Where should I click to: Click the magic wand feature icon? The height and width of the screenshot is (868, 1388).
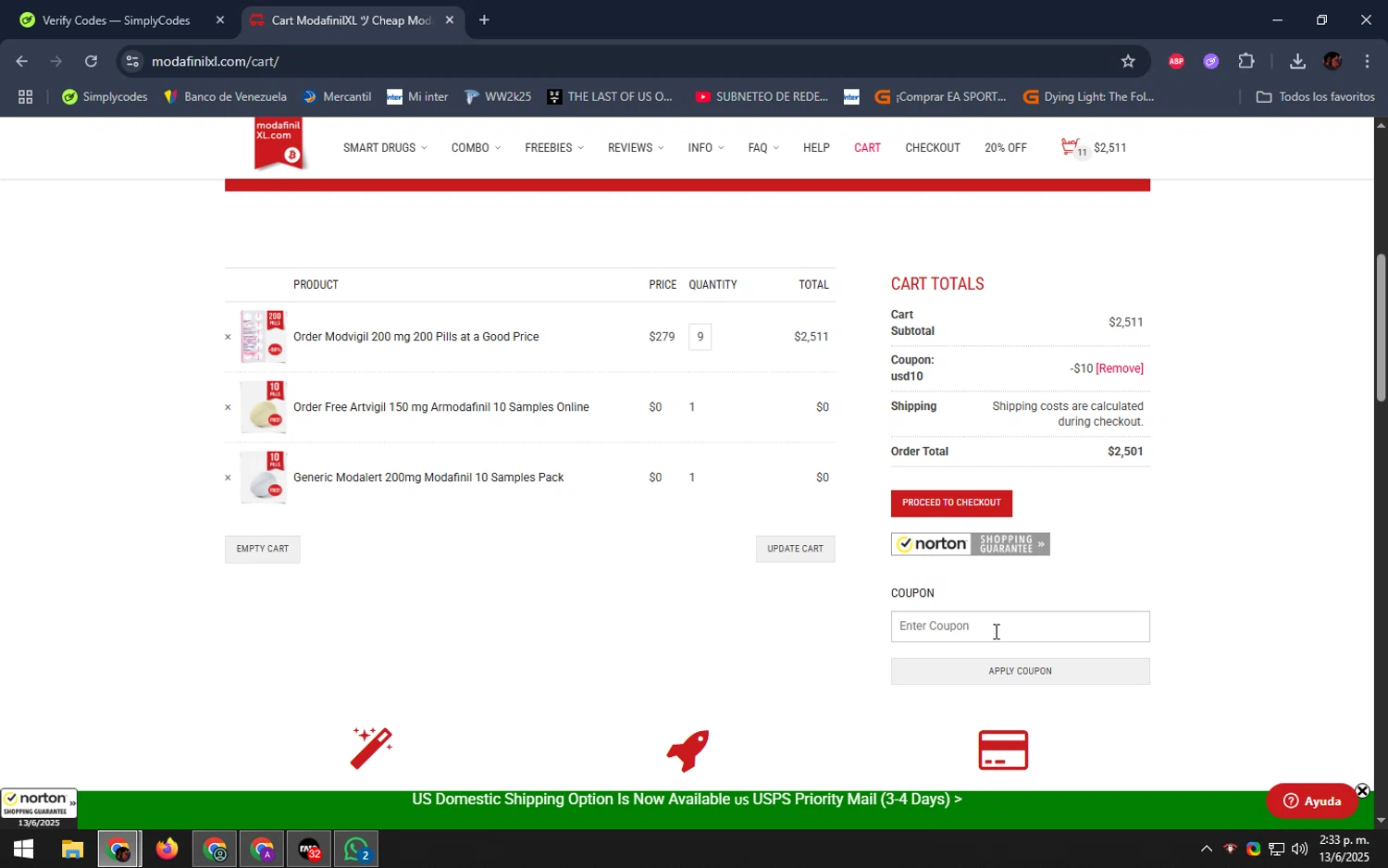pyautogui.click(x=371, y=749)
